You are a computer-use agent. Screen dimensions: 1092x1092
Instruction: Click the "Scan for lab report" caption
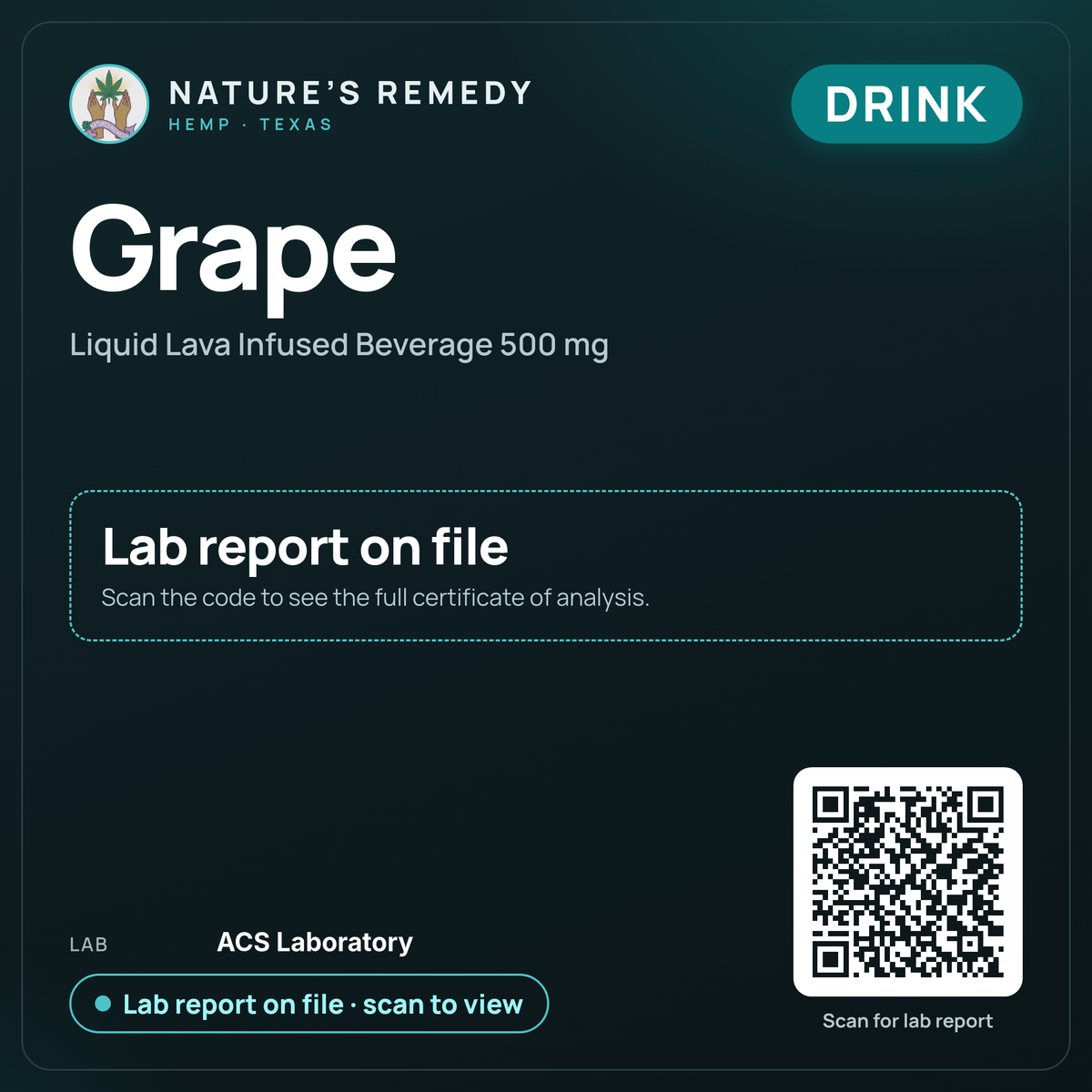pos(907,1021)
